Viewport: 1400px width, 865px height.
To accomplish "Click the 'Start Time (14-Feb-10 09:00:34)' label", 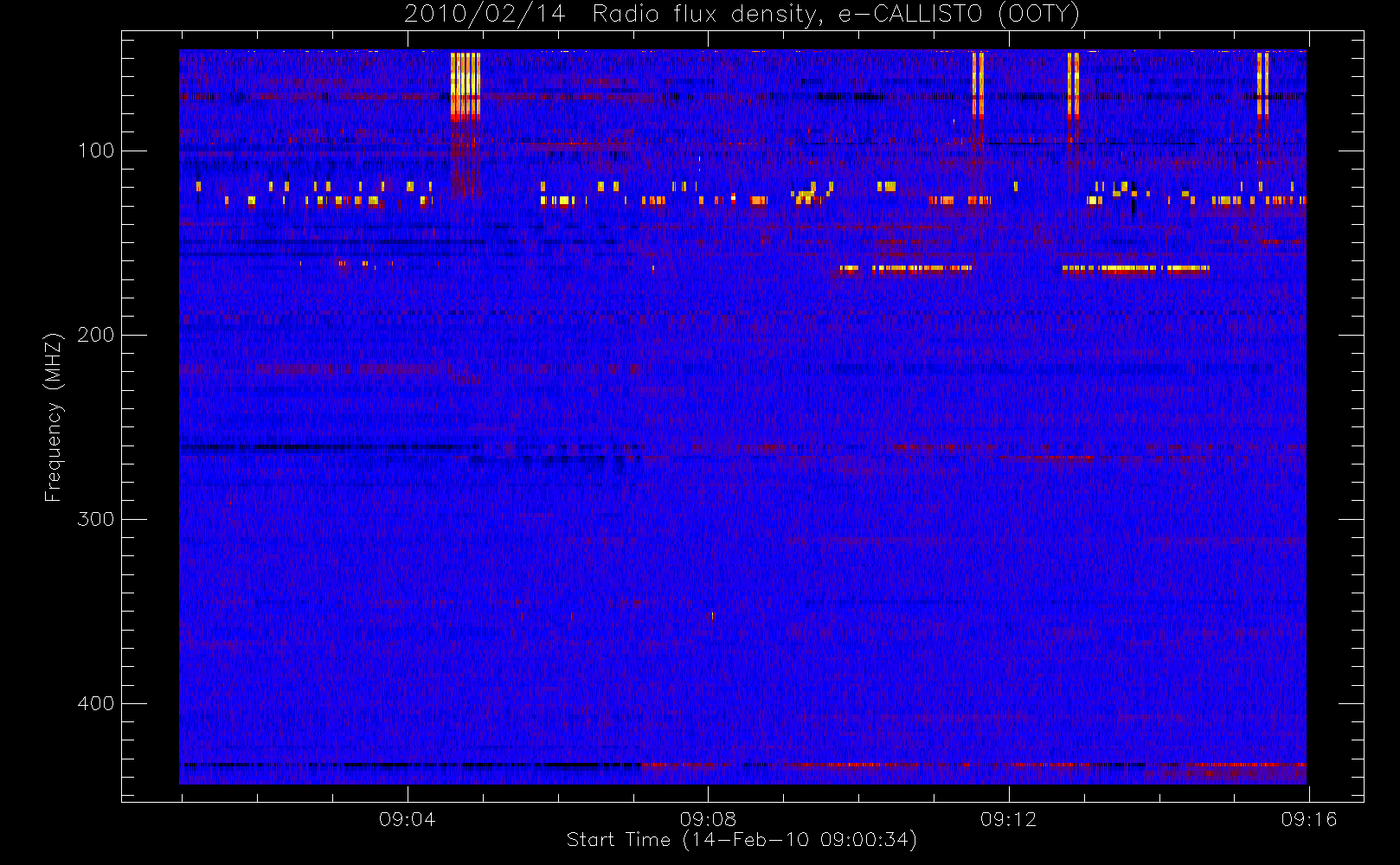I will (x=742, y=840).
